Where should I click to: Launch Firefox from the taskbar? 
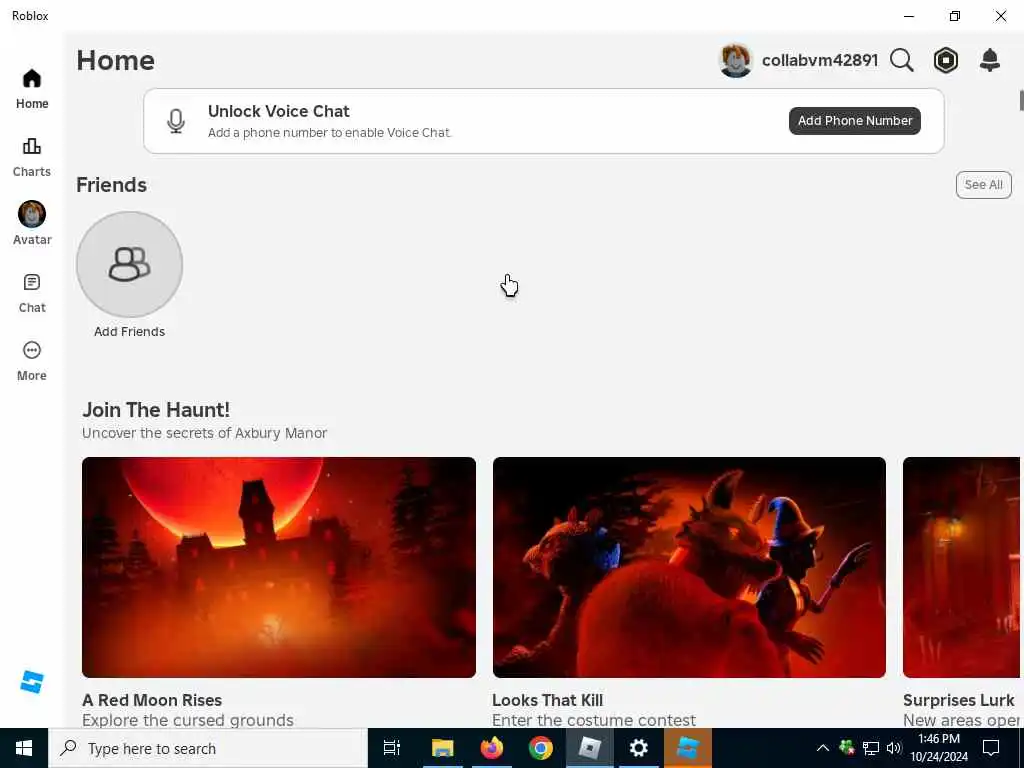click(492, 748)
